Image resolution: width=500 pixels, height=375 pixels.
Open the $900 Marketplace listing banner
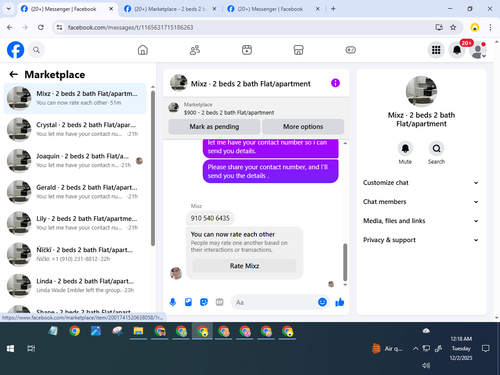tap(256, 108)
